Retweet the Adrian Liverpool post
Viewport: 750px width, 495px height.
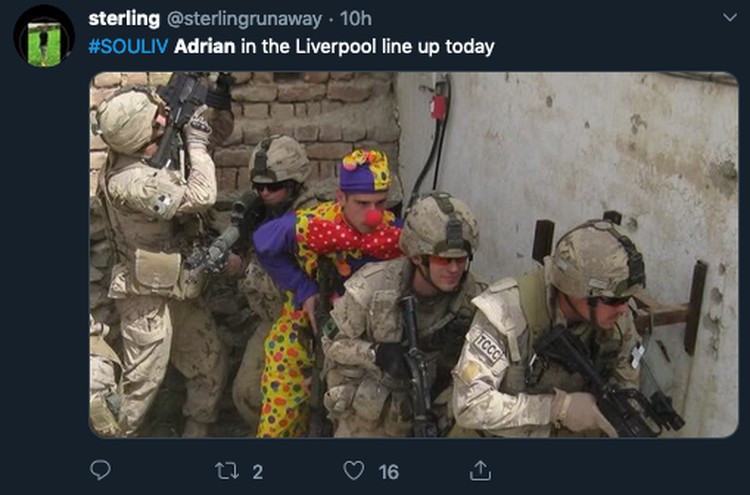[x=227, y=471]
